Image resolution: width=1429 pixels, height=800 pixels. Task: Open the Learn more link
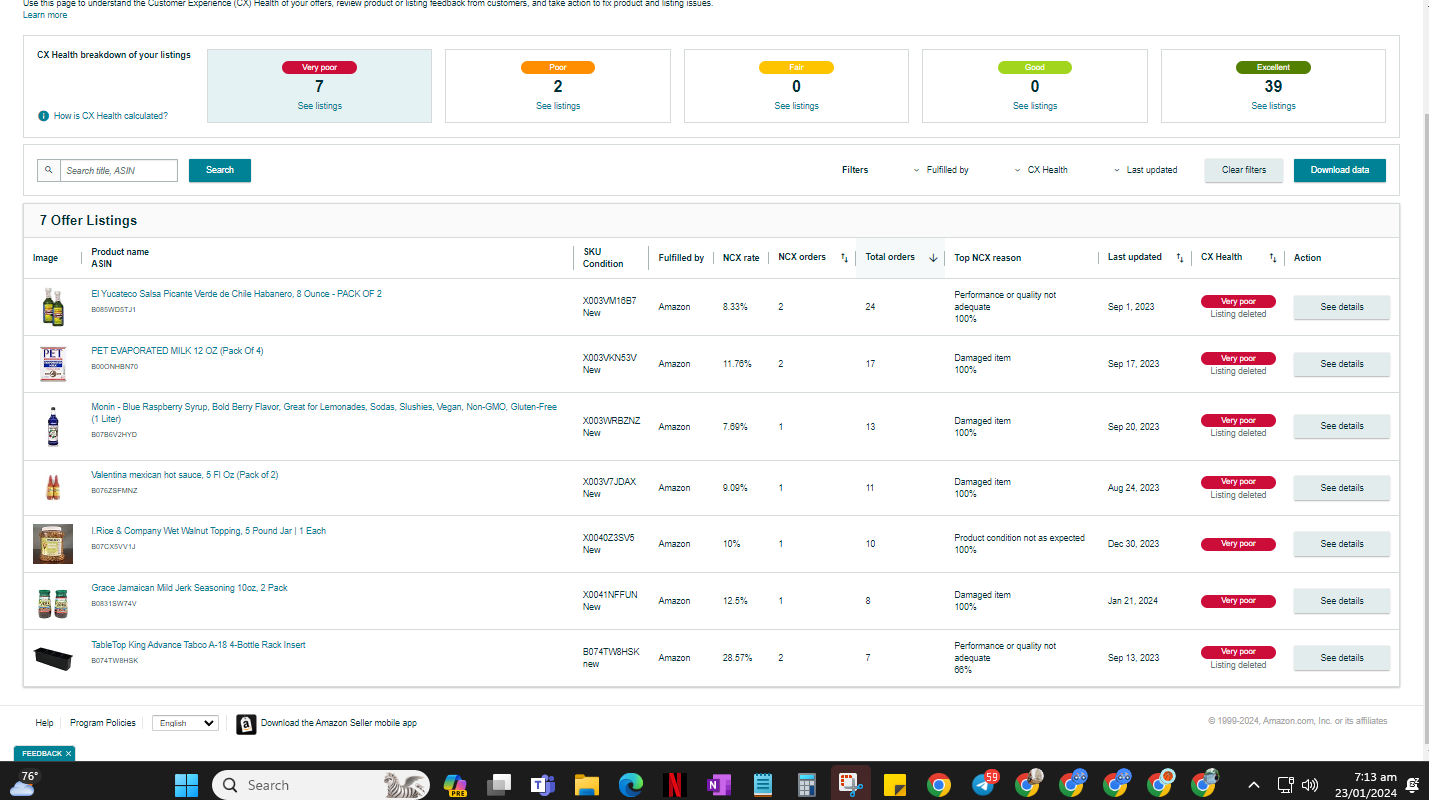tap(45, 15)
